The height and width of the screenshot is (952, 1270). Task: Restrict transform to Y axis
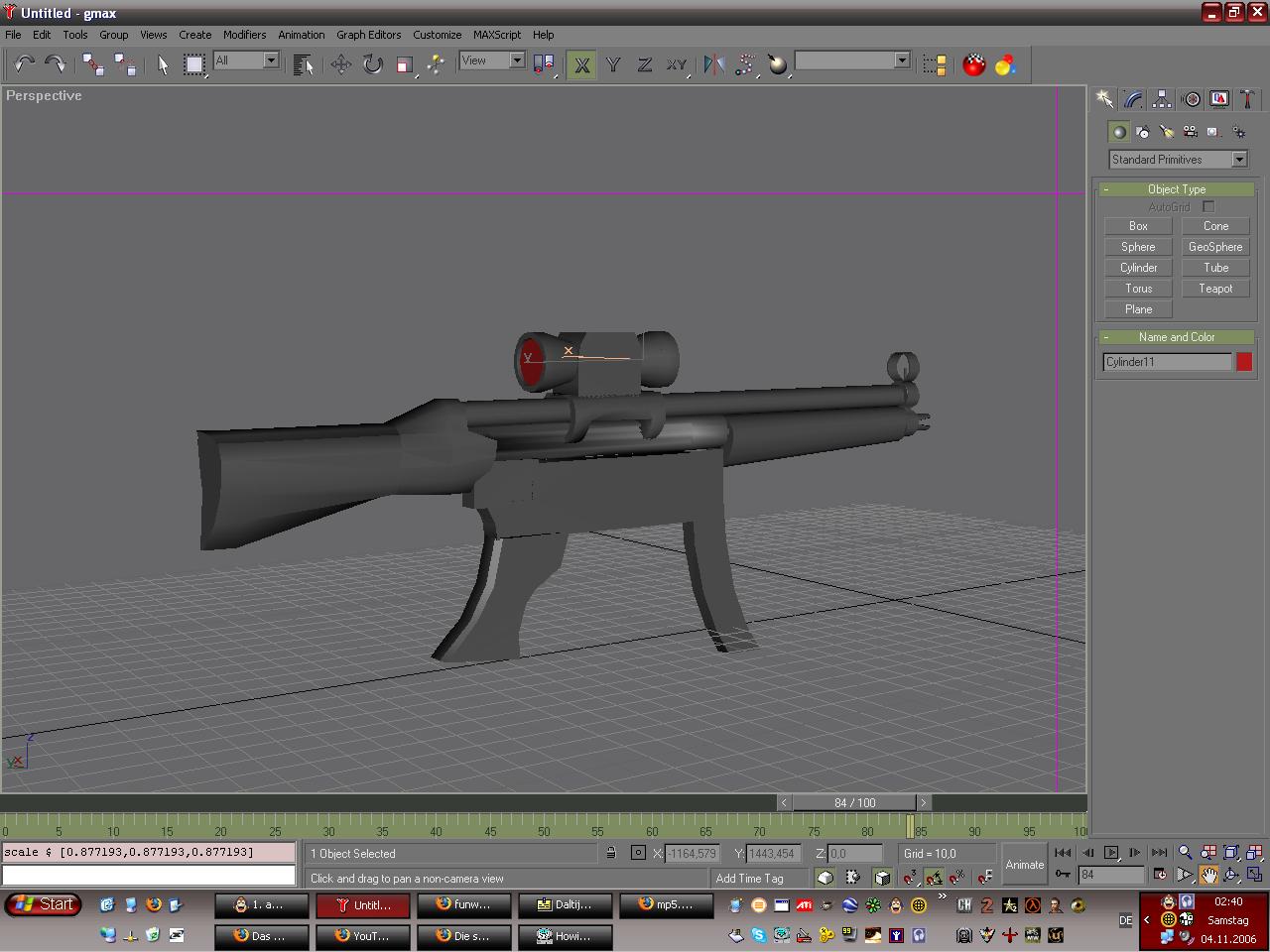click(x=613, y=64)
